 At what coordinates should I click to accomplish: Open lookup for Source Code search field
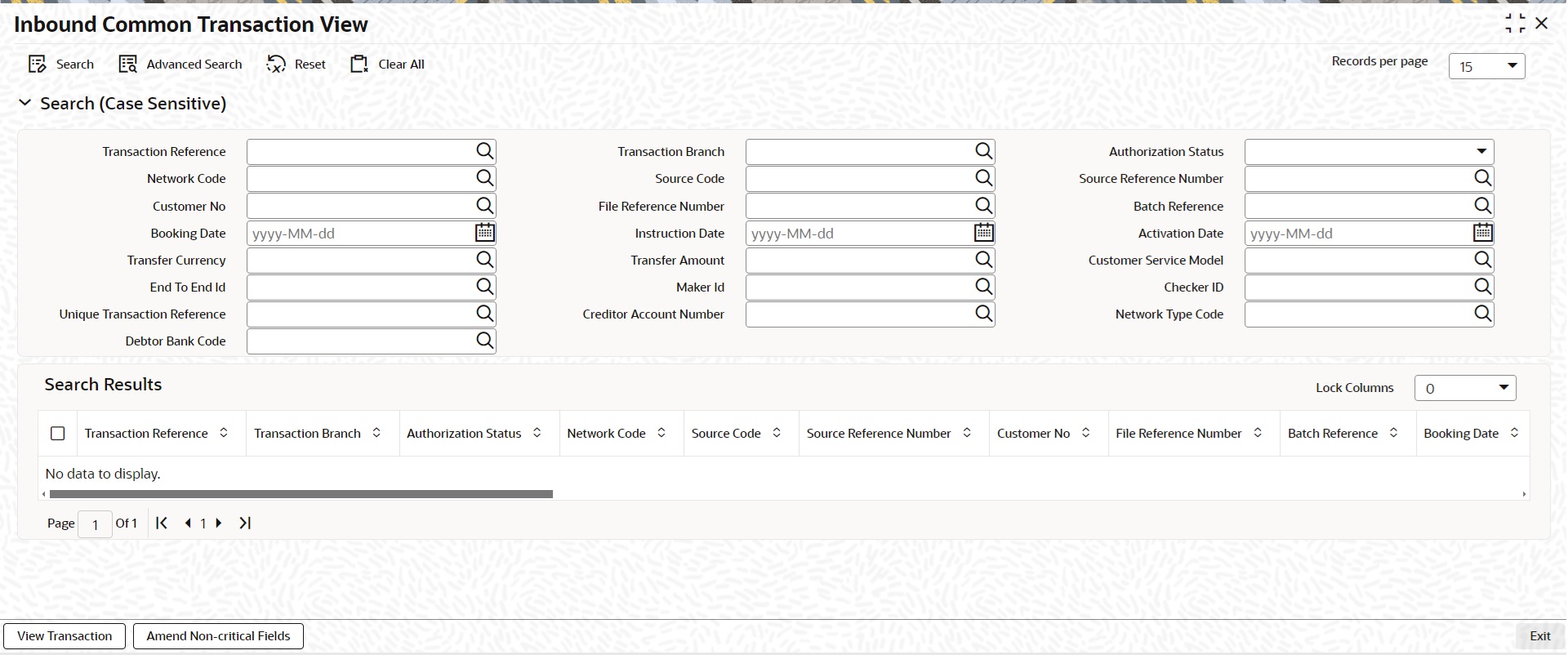(x=984, y=178)
